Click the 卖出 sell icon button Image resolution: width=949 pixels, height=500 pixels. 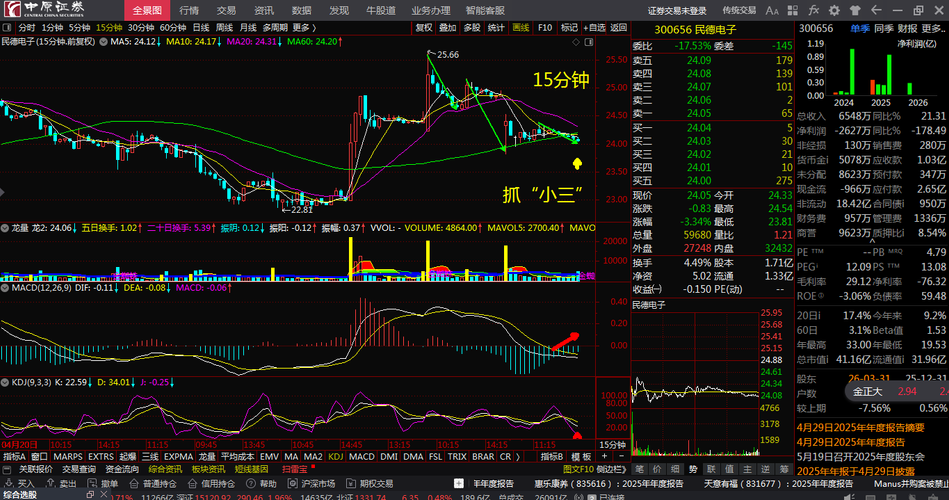click(62, 484)
